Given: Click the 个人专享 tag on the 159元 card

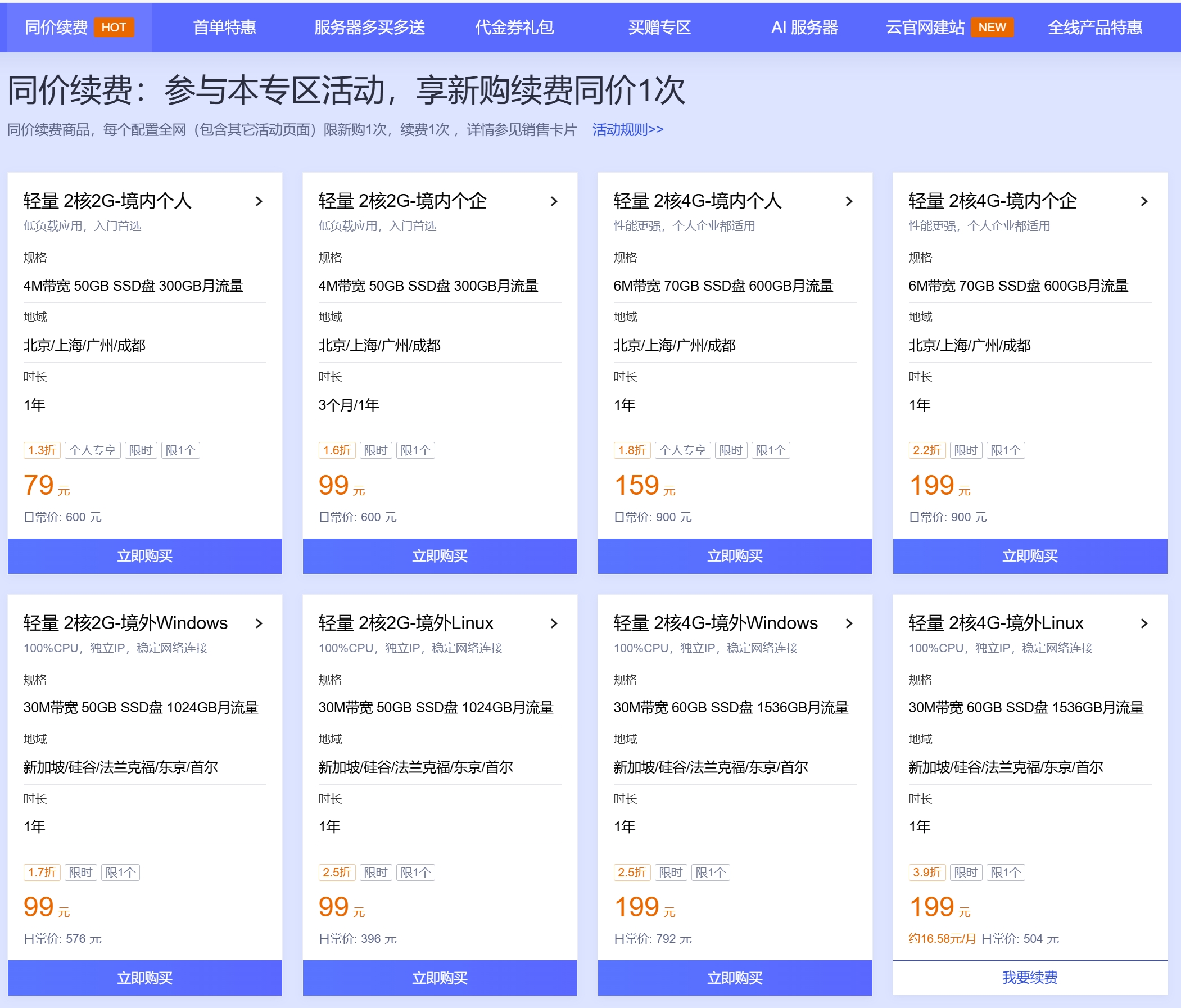Looking at the screenshot, I should (682, 450).
